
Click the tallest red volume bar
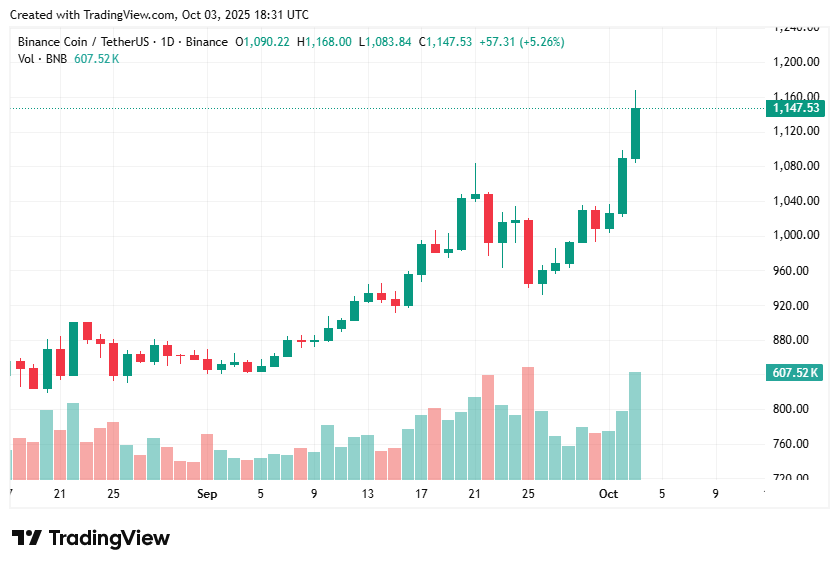pos(528,423)
